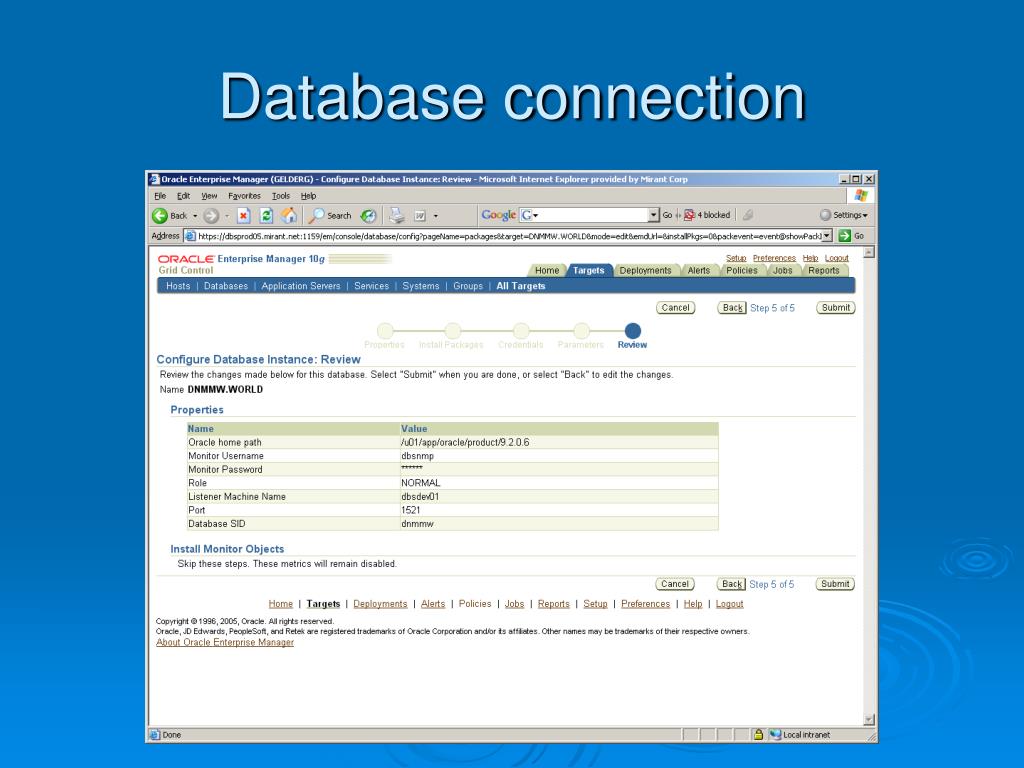Open the View menu
1024x768 pixels.
point(209,196)
